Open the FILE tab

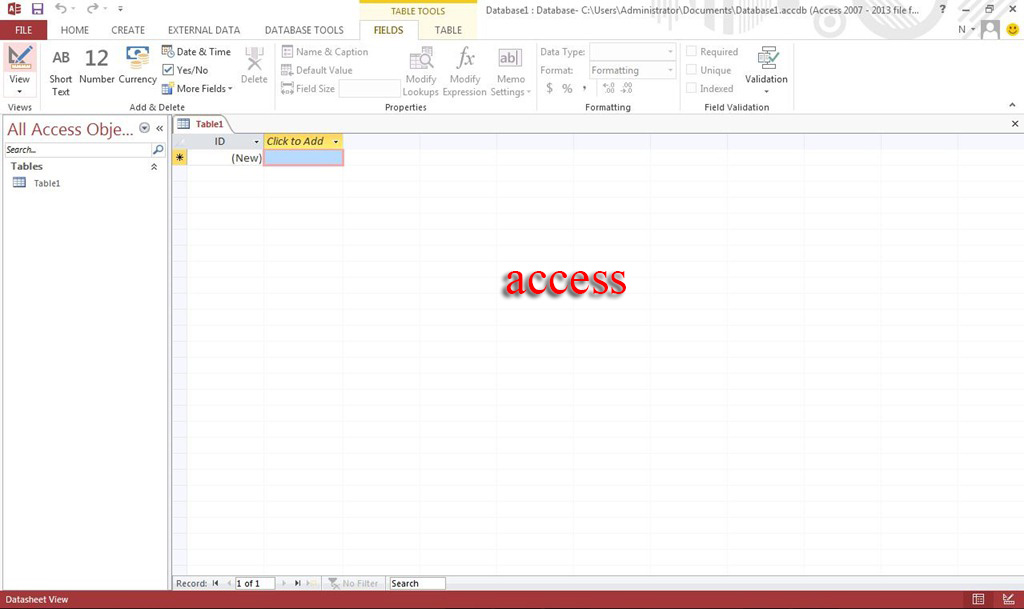24,30
